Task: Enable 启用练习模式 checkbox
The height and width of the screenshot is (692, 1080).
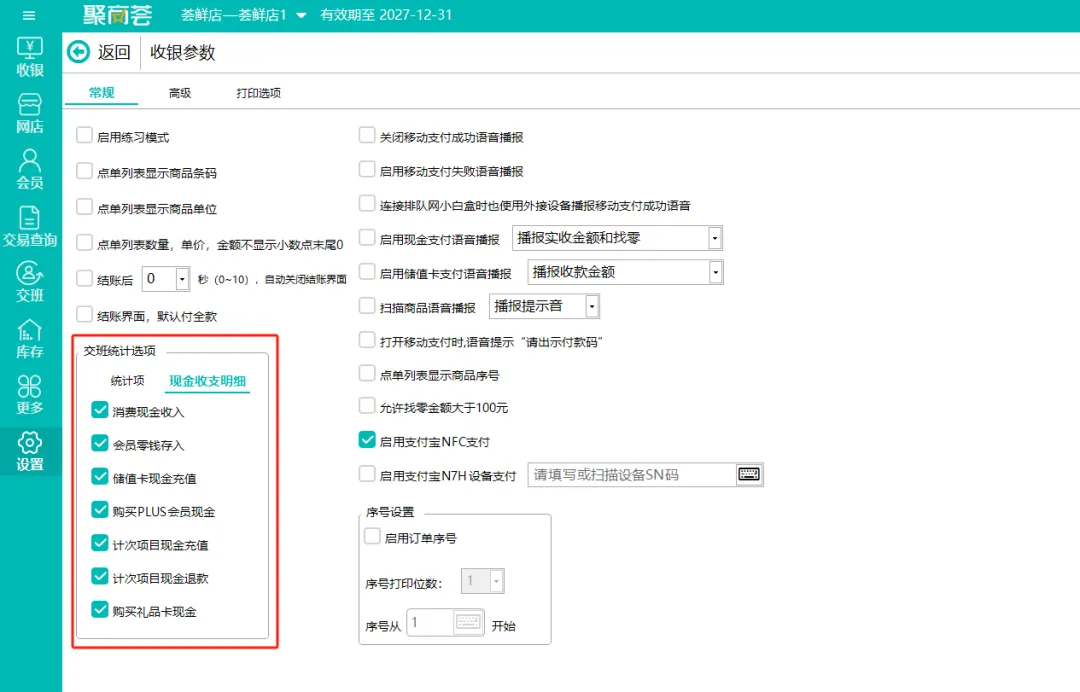Action: click(84, 135)
